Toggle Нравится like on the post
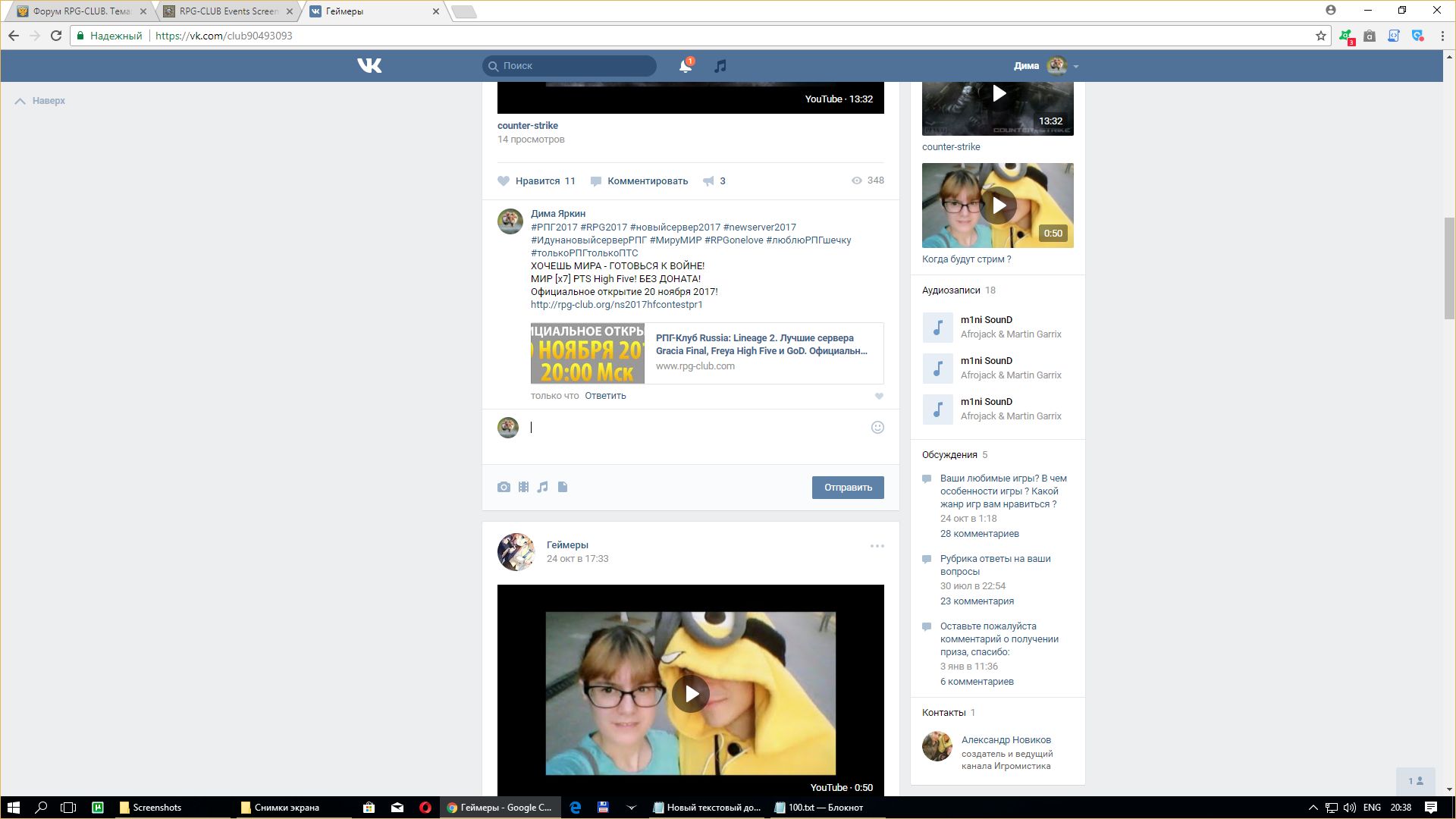 (536, 181)
